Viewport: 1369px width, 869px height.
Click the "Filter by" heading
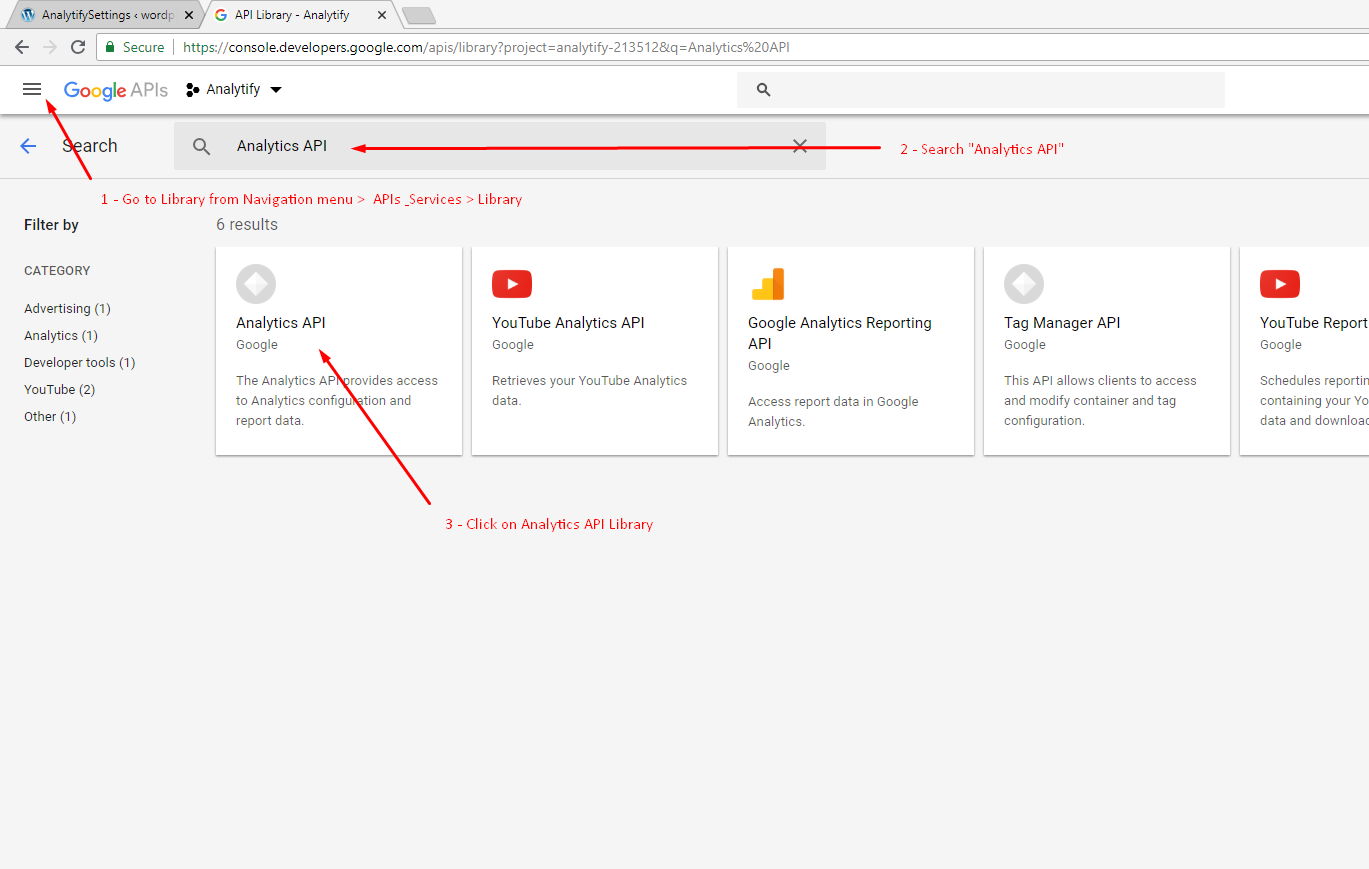click(x=51, y=225)
